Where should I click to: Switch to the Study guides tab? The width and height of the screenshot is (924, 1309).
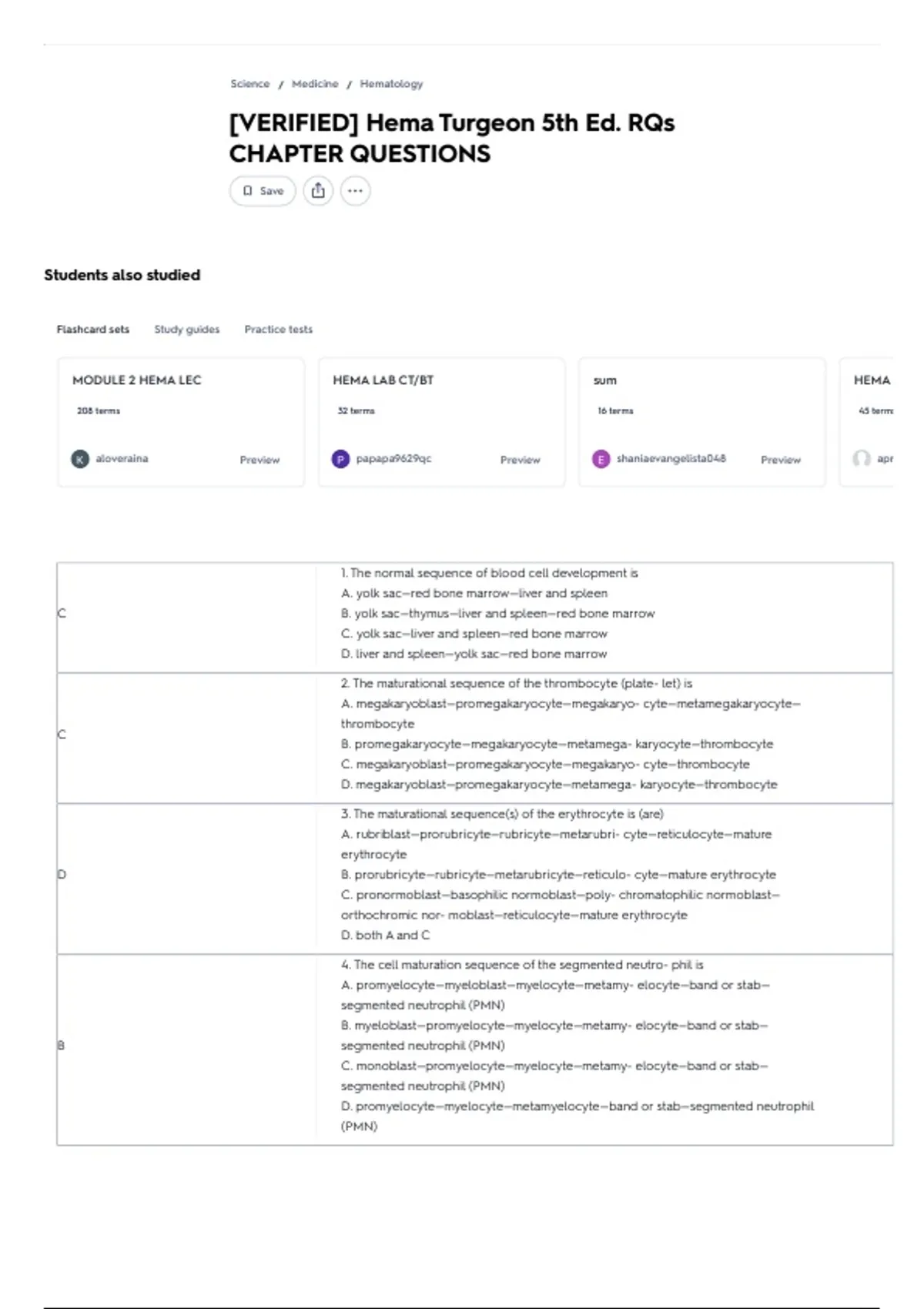click(187, 330)
